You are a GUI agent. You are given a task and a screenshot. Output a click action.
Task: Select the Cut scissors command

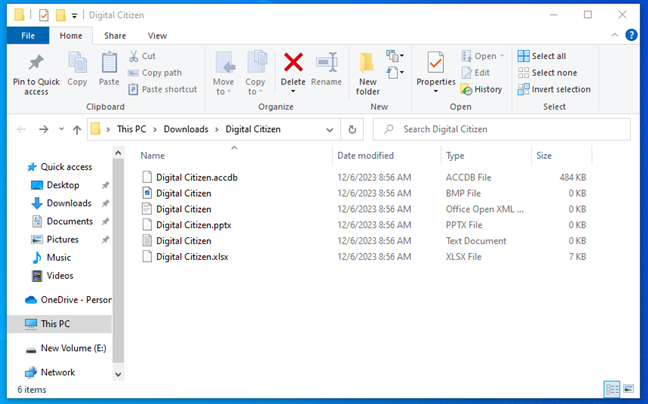[142, 56]
